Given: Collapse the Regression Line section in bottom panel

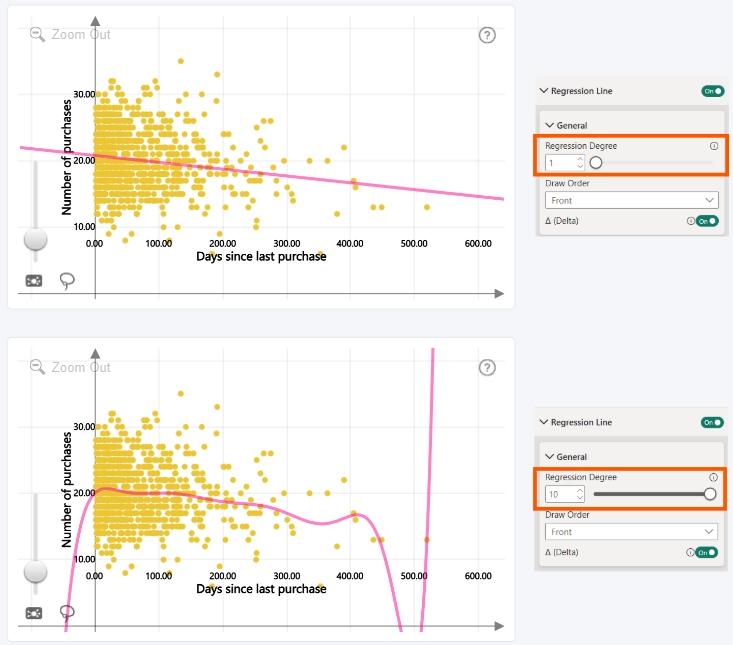Looking at the screenshot, I should 544,422.
